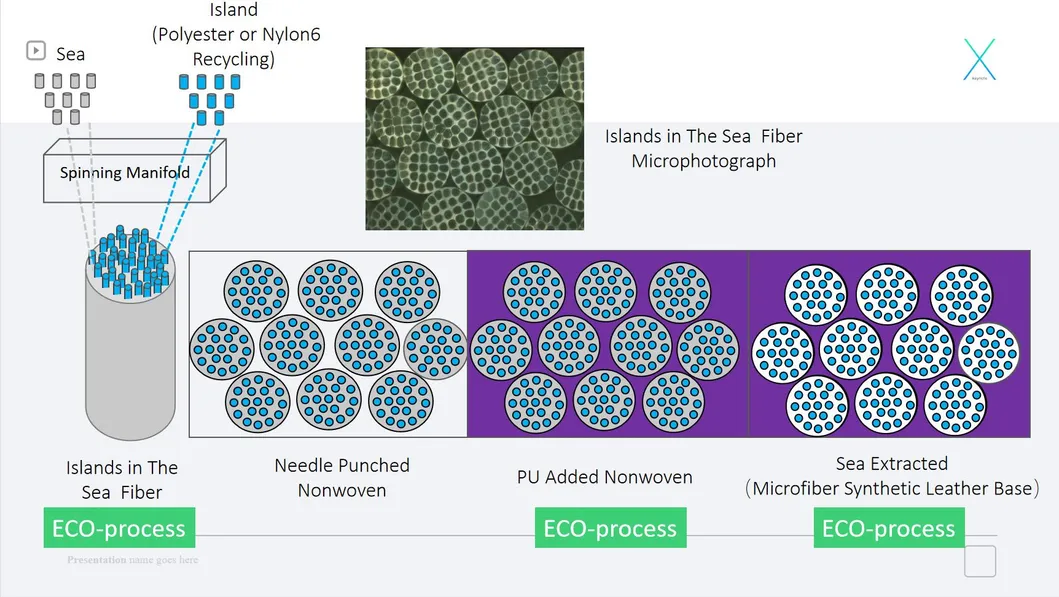Click the ECO-process label under Sea Extracted
The height and width of the screenshot is (597, 1059).
pyautogui.click(x=889, y=528)
